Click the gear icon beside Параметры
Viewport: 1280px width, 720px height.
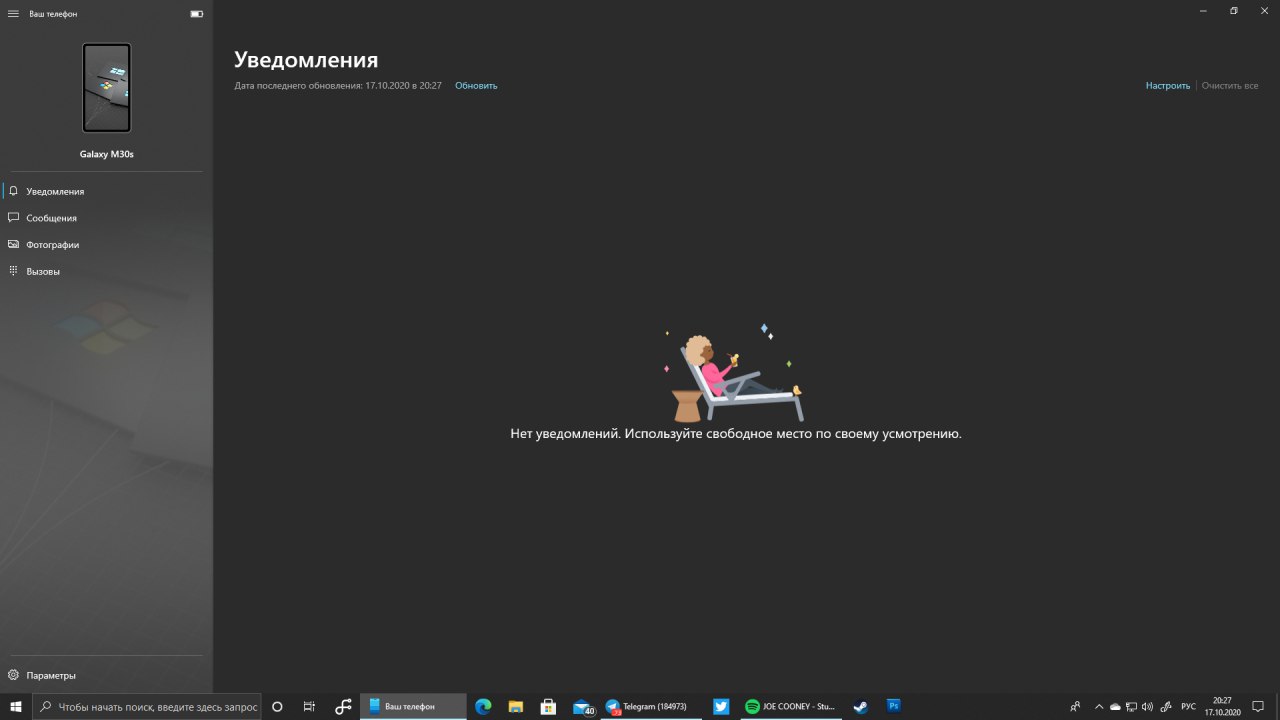[13, 675]
